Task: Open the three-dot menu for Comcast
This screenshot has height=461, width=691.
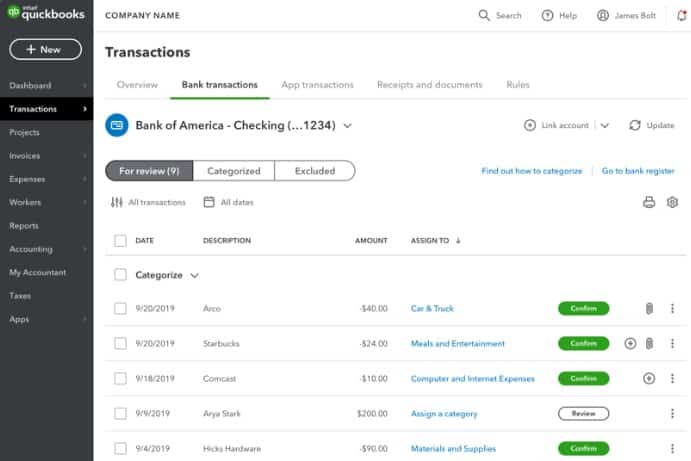Action: pyautogui.click(x=672, y=378)
